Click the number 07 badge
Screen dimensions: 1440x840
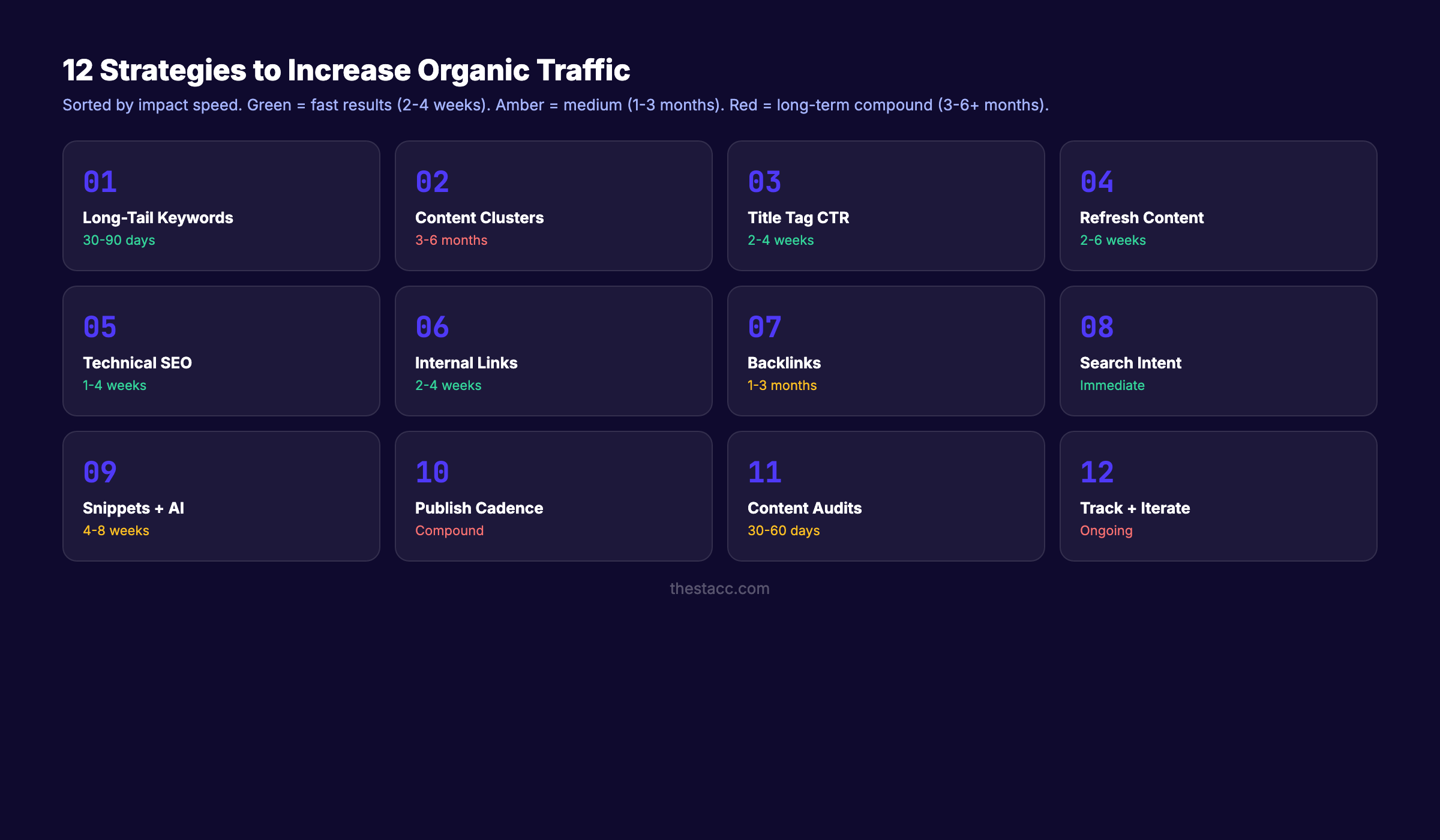click(764, 326)
